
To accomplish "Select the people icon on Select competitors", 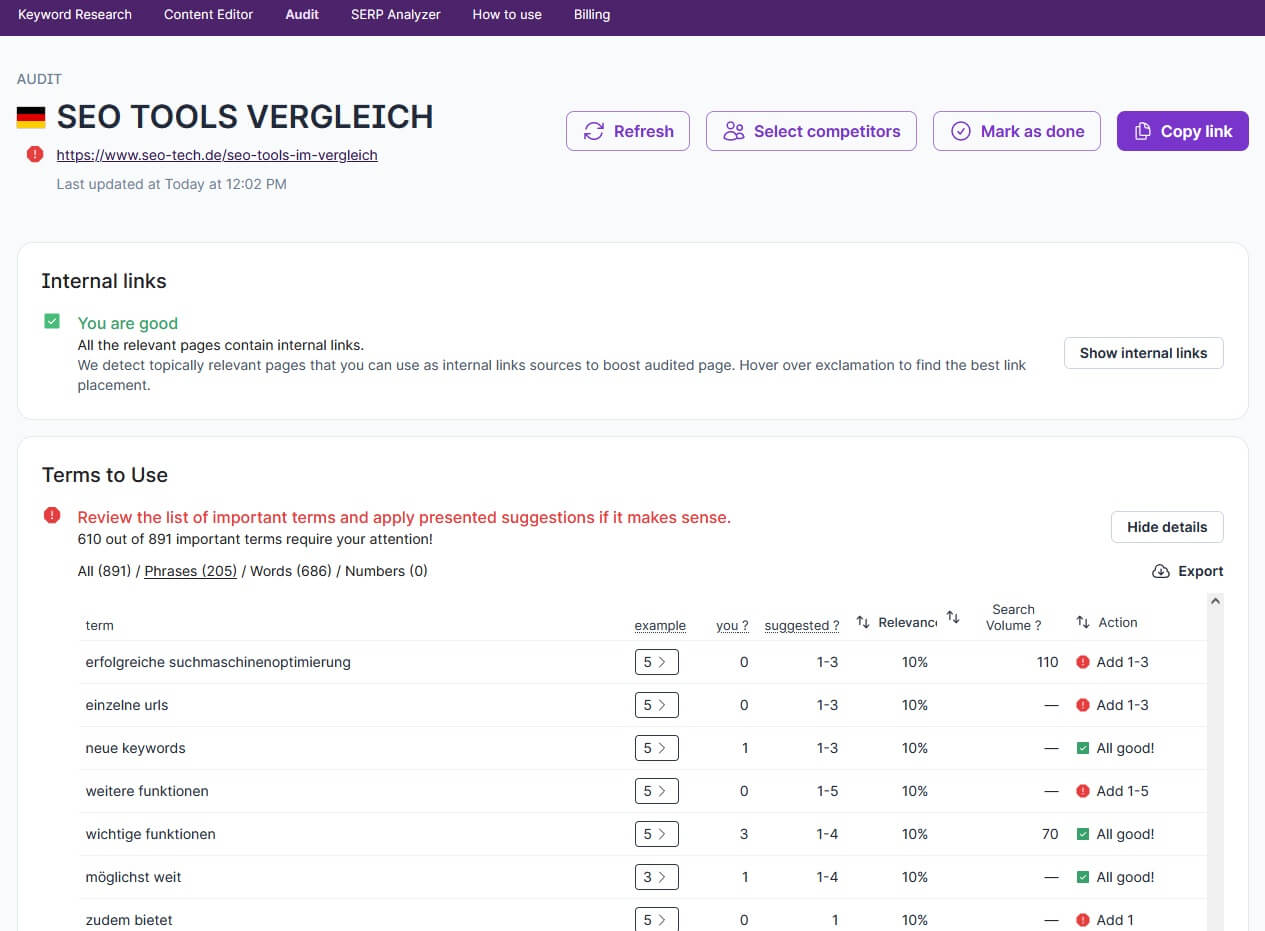I will coord(735,131).
